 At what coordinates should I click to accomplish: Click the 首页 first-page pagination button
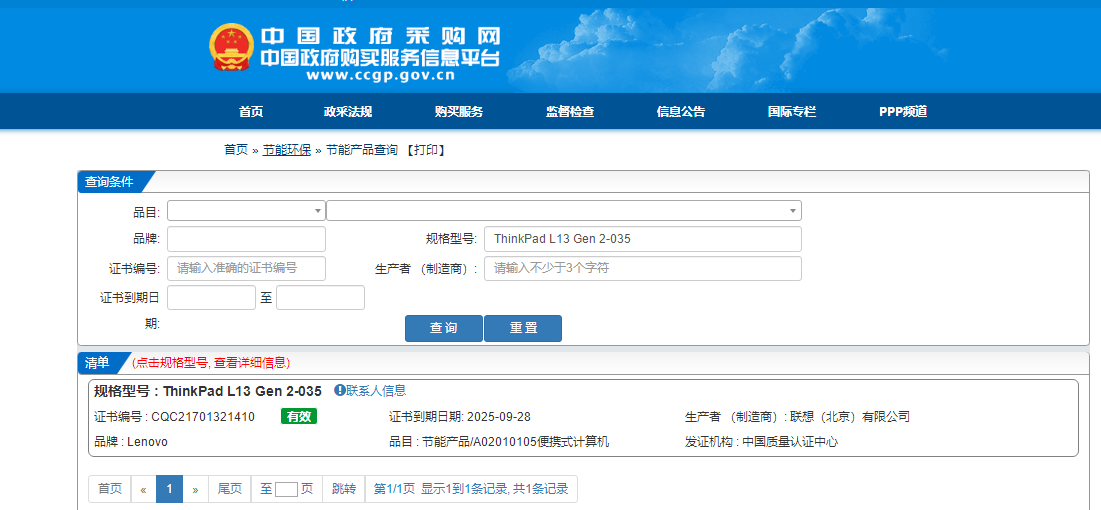(x=110, y=489)
